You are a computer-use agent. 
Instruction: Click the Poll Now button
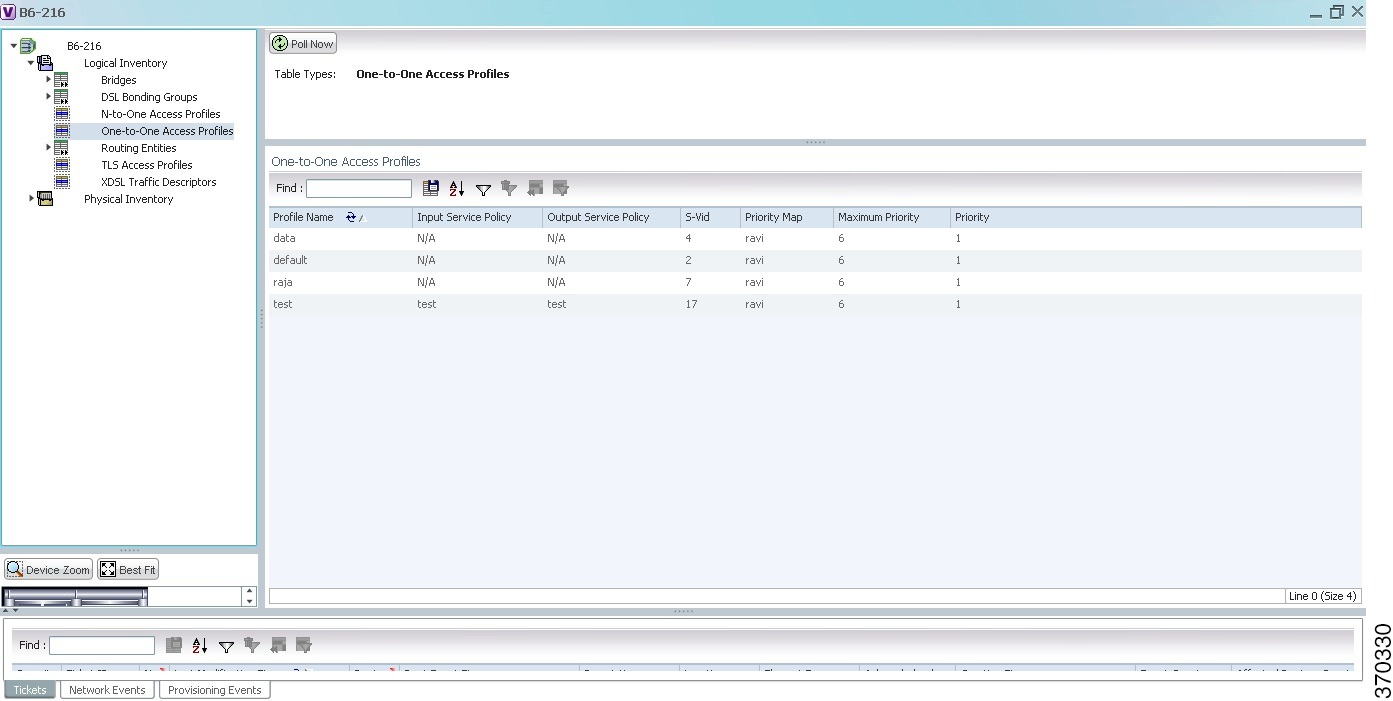[303, 44]
